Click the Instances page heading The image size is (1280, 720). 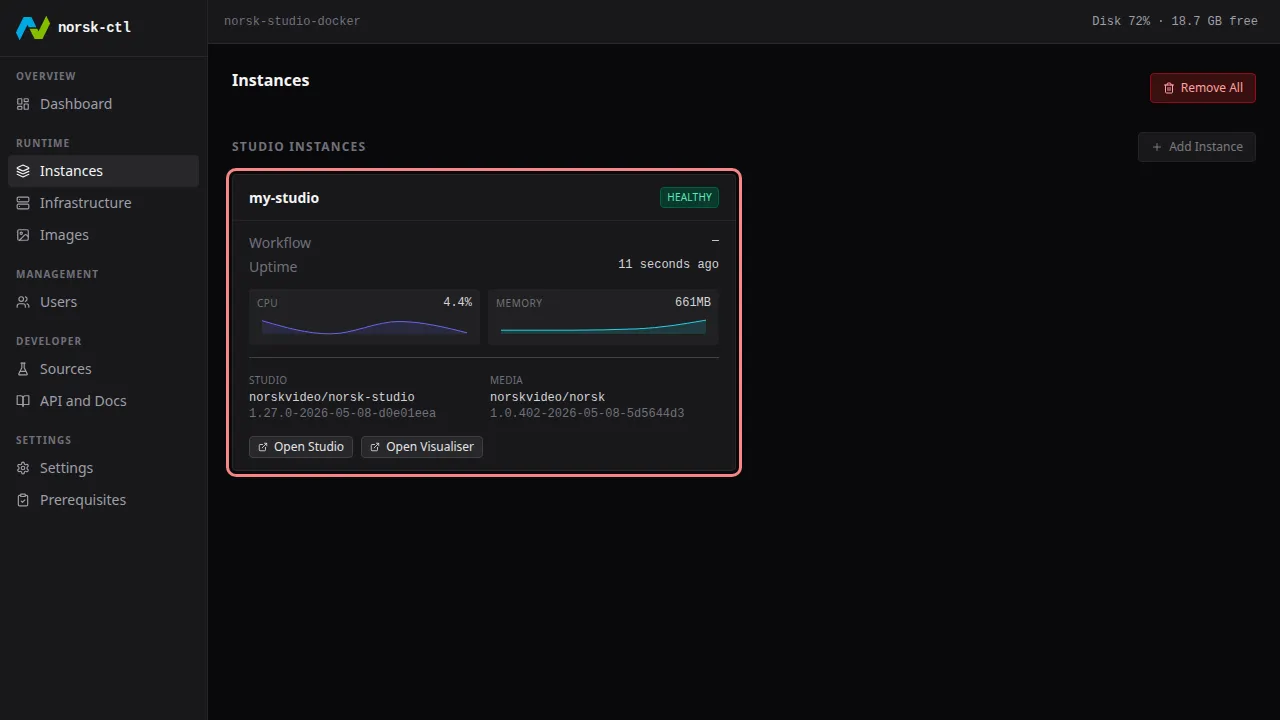pyautogui.click(x=270, y=80)
